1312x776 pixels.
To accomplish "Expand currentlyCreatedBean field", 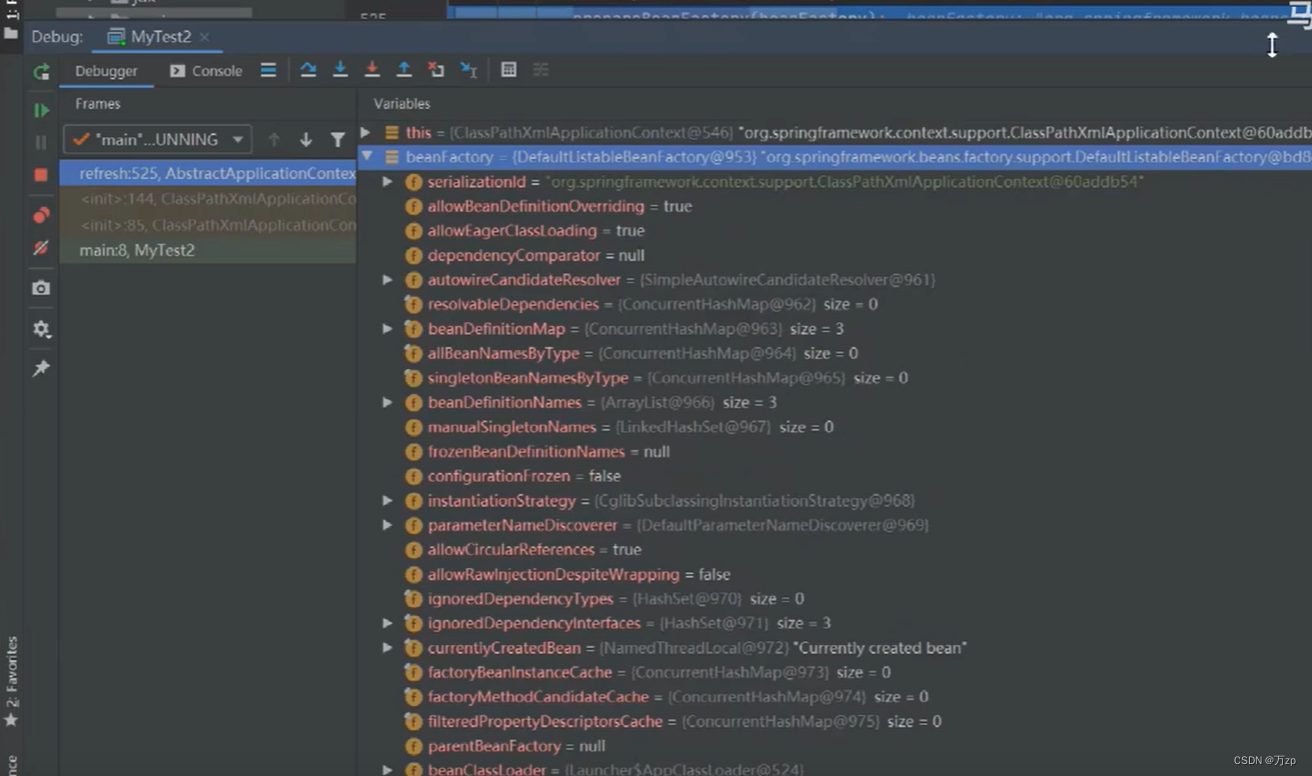I will pyautogui.click(x=387, y=648).
